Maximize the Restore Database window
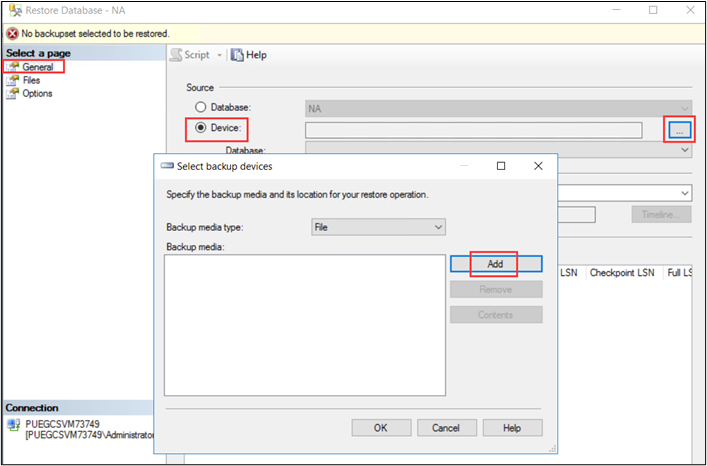Image resolution: width=707 pixels, height=466 pixels. point(653,10)
